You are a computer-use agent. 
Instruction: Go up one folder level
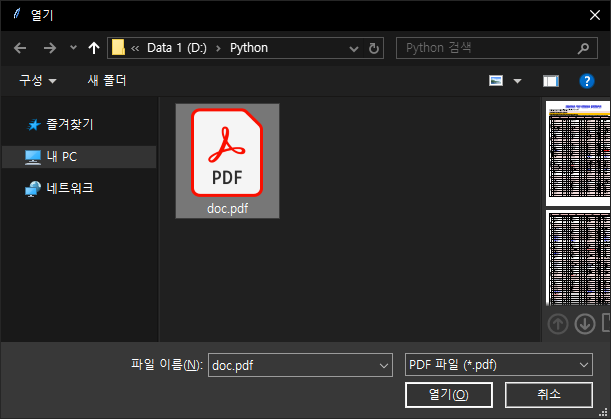pyautogui.click(x=94, y=48)
